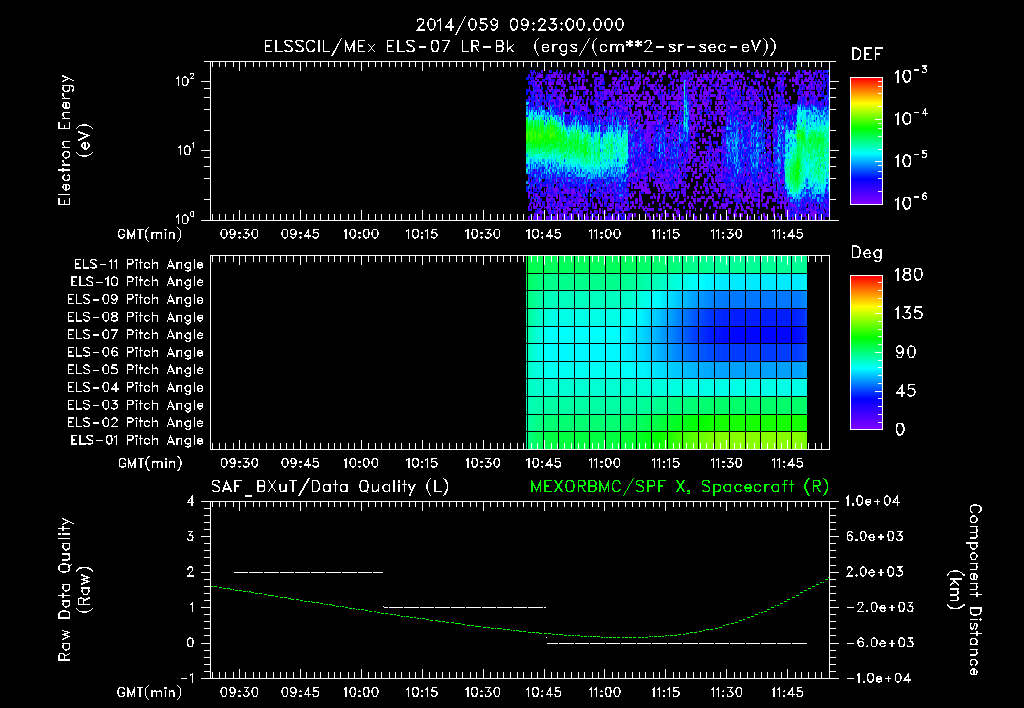The width and height of the screenshot is (1024, 708).
Task: Click the Deg pitch angle color bar
Action: [x=866, y=352]
